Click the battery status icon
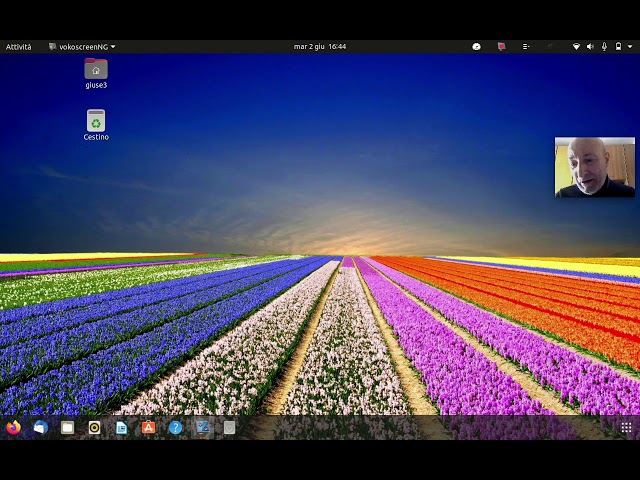This screenshot has width=640, height=480. click(618, 47)
